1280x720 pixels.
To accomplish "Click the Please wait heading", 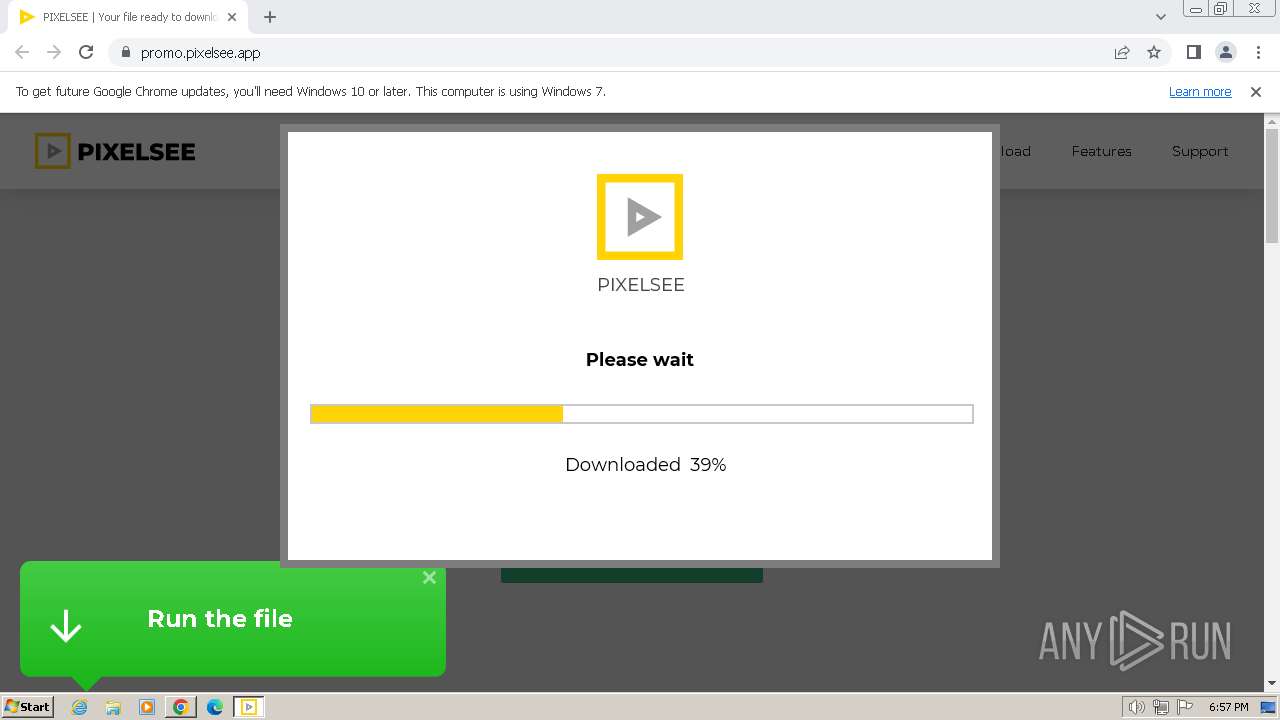I will pyautogui.click(x=640, y=359).
